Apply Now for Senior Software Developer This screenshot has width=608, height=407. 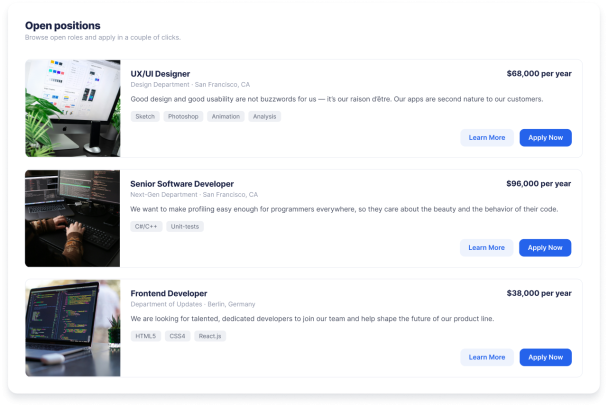pyautogui.click(x=545, y=248)
